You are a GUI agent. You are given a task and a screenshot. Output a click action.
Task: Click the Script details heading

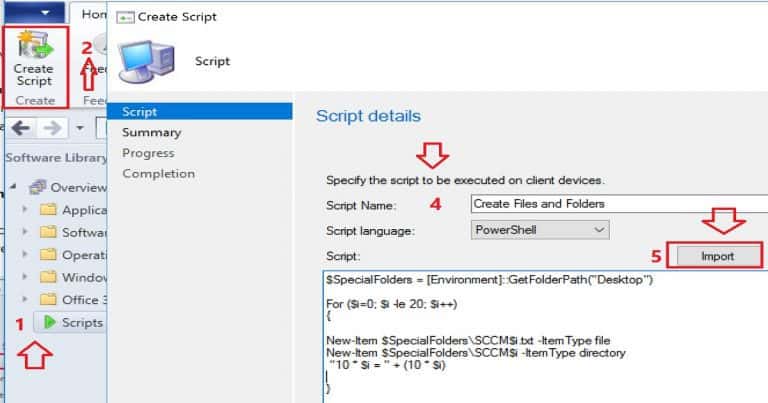[368, 116]
